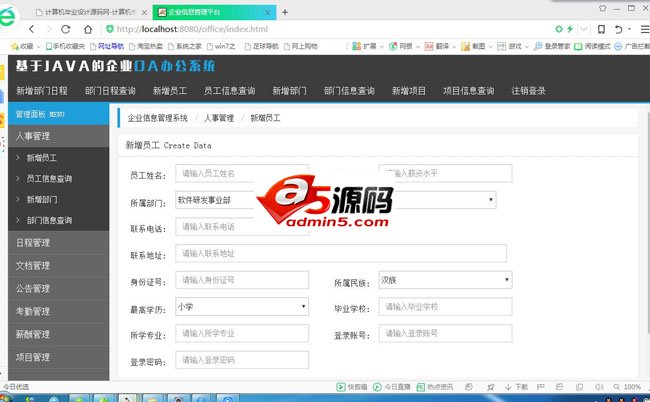The image size is (650, 402).
Task: Click the 下载 downloads status bar icon
Action: pos(516,387)
